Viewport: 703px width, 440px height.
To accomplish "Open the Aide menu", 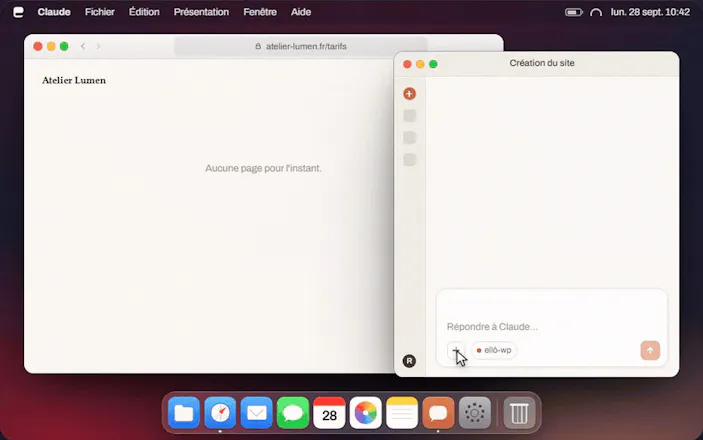I will (301, 12).
